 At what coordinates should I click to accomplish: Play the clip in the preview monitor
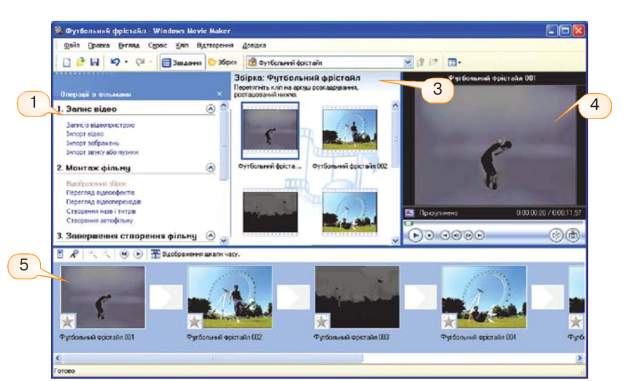(415, 235)
